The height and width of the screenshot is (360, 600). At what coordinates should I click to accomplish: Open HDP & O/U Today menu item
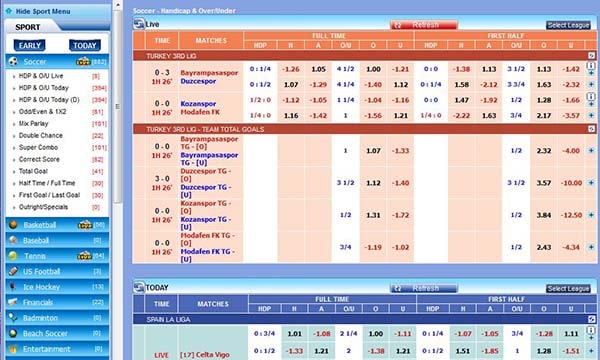tap(44, 88)
